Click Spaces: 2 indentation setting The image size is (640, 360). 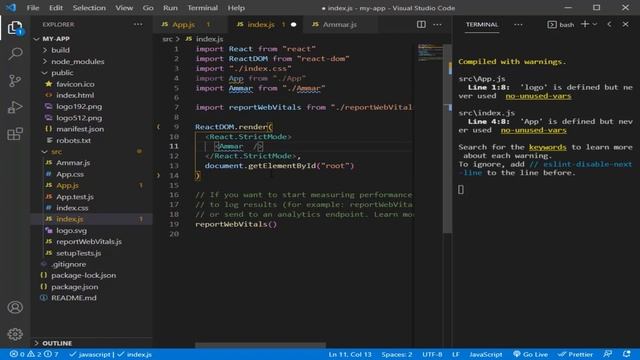pyautogui.click(x=397, y=354)
